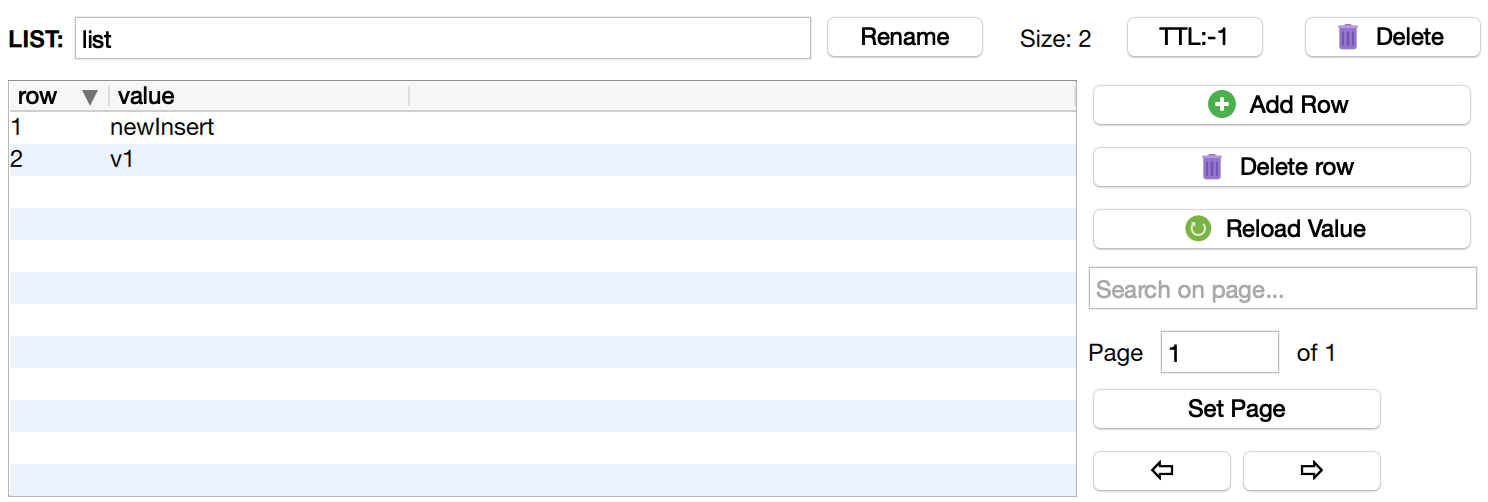Click the green plus Add Row icon
Screen dimensions: 1488x502
[x=1222, y=105]
